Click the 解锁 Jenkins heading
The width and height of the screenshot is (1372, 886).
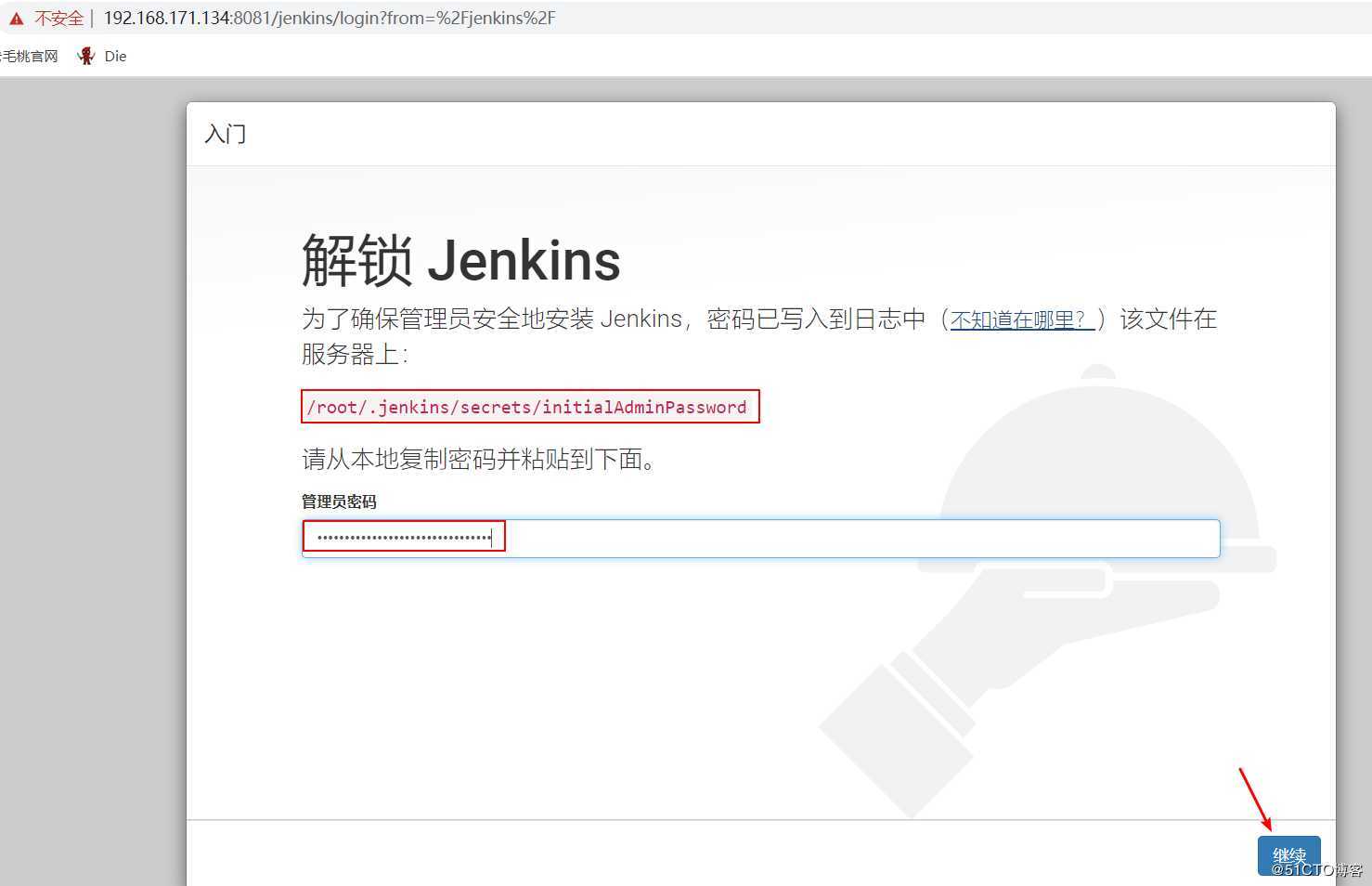461,260
